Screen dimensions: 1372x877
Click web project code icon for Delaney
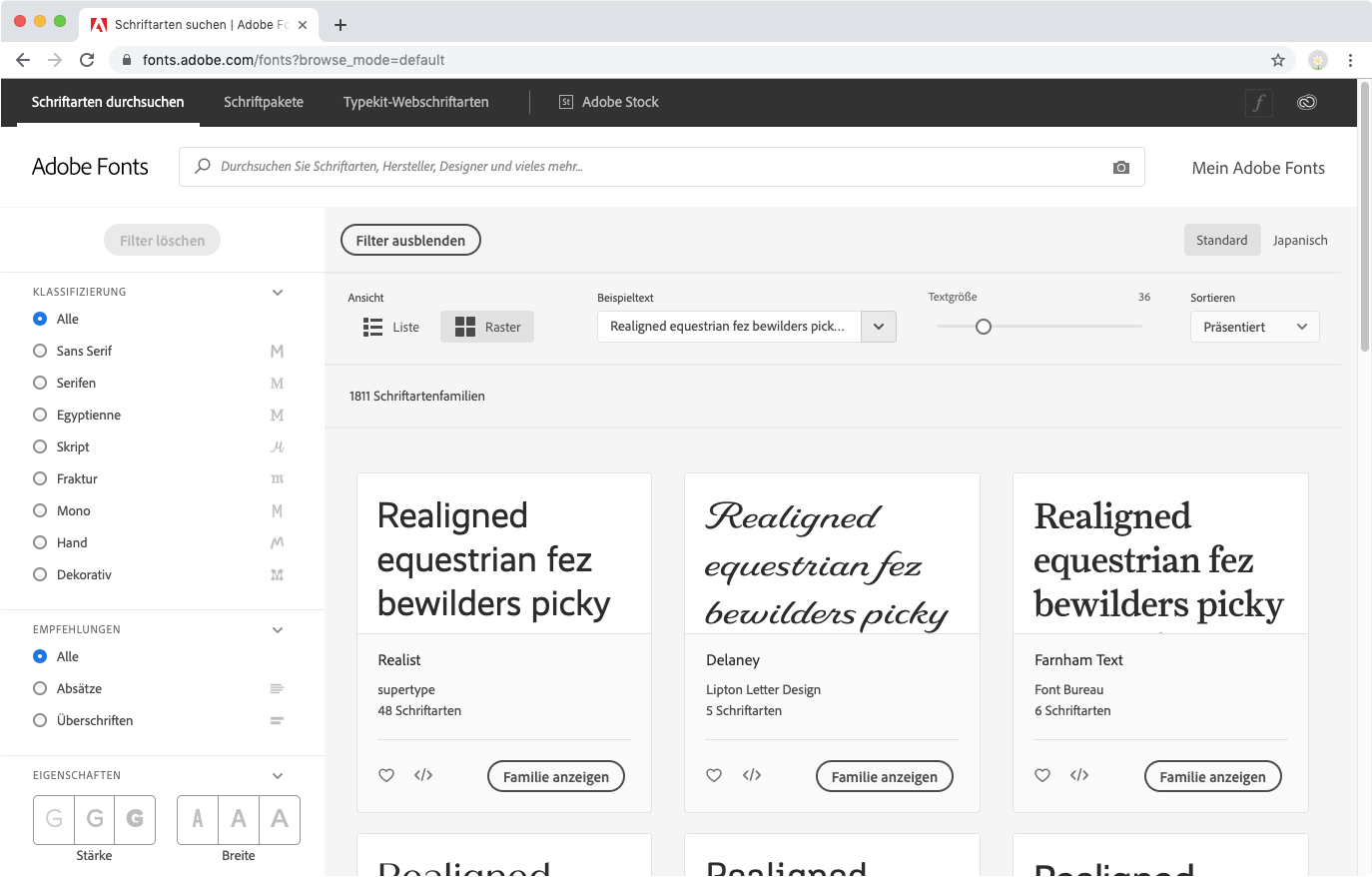coord(752,775)
